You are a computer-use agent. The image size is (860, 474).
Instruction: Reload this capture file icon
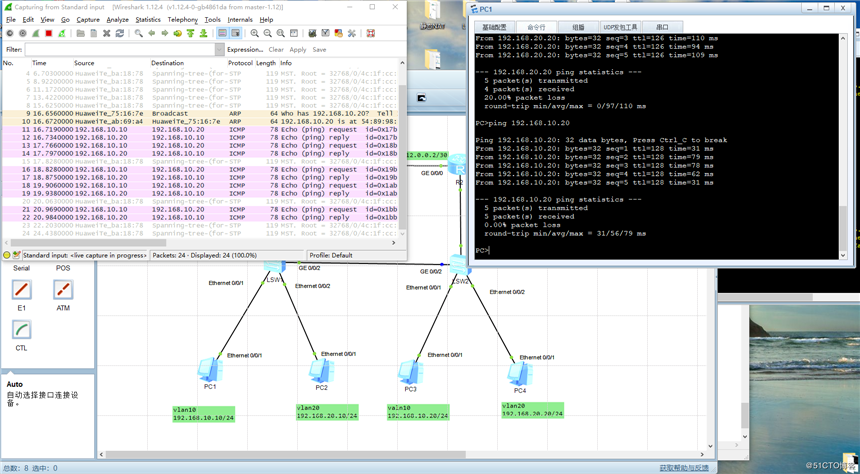pyautogui.click(x=120, y=33)
